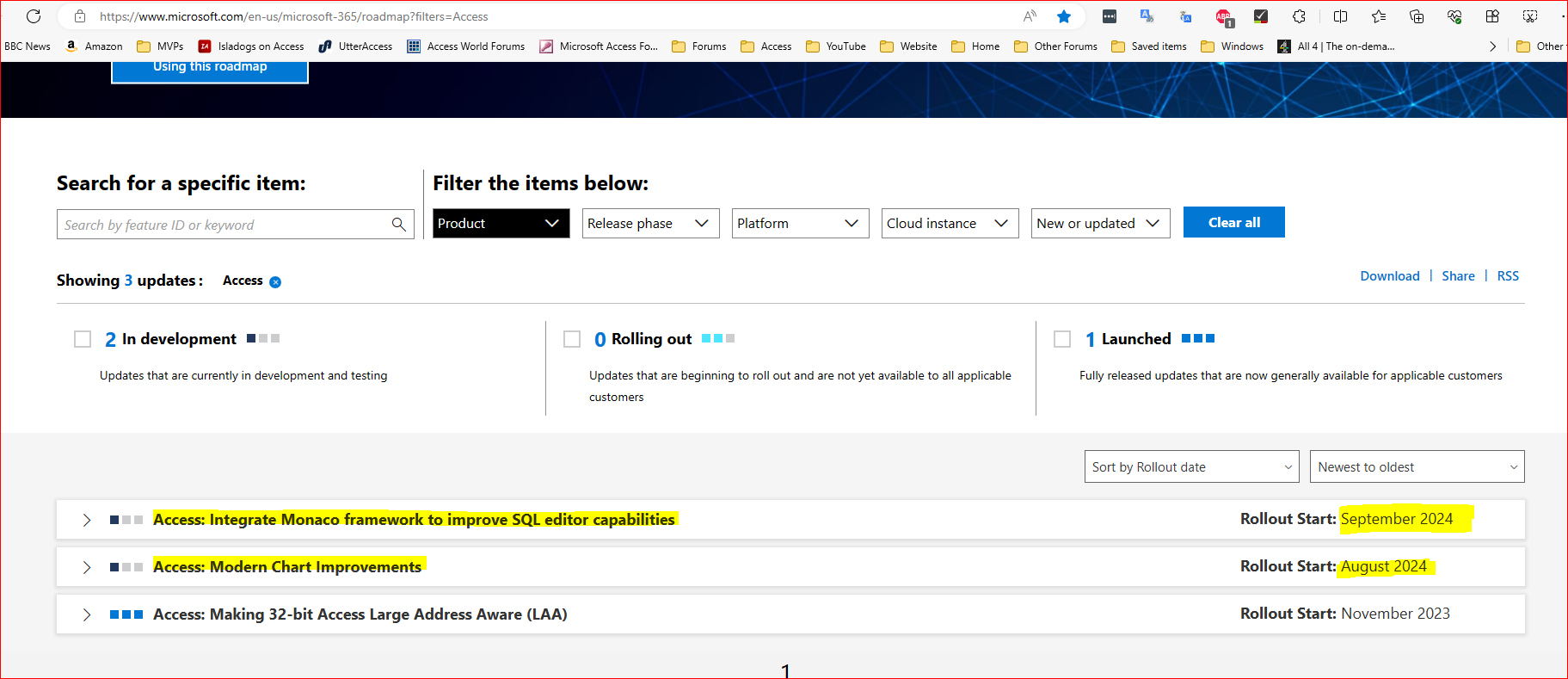Open the Cloud instance dropdown

tap(950, 223)
